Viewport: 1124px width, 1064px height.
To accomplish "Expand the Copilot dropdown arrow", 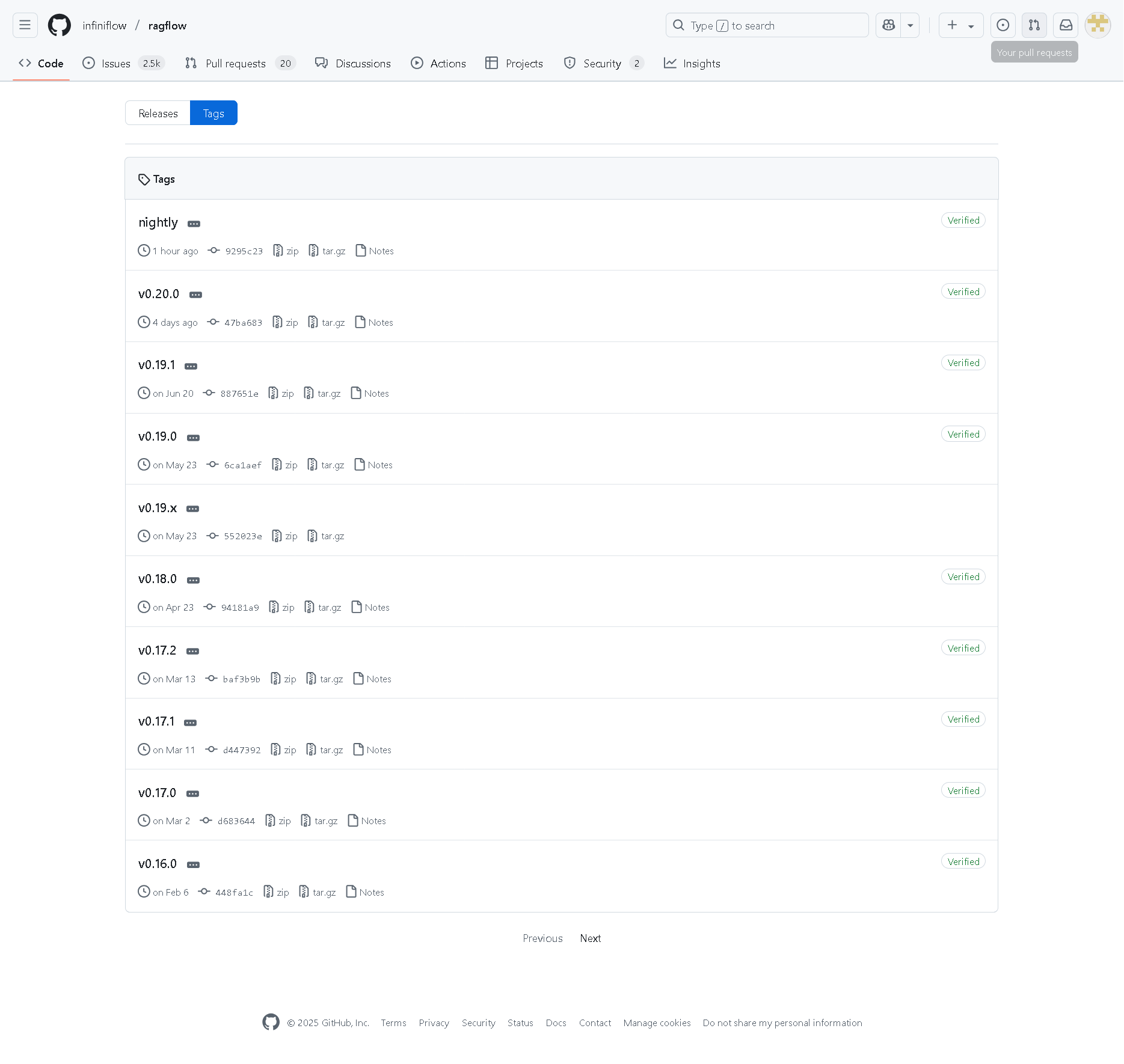I will click(910, 25).
